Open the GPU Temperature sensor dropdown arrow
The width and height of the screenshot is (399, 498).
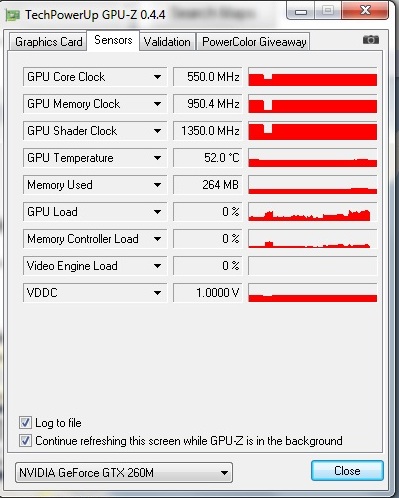point(157,158)
